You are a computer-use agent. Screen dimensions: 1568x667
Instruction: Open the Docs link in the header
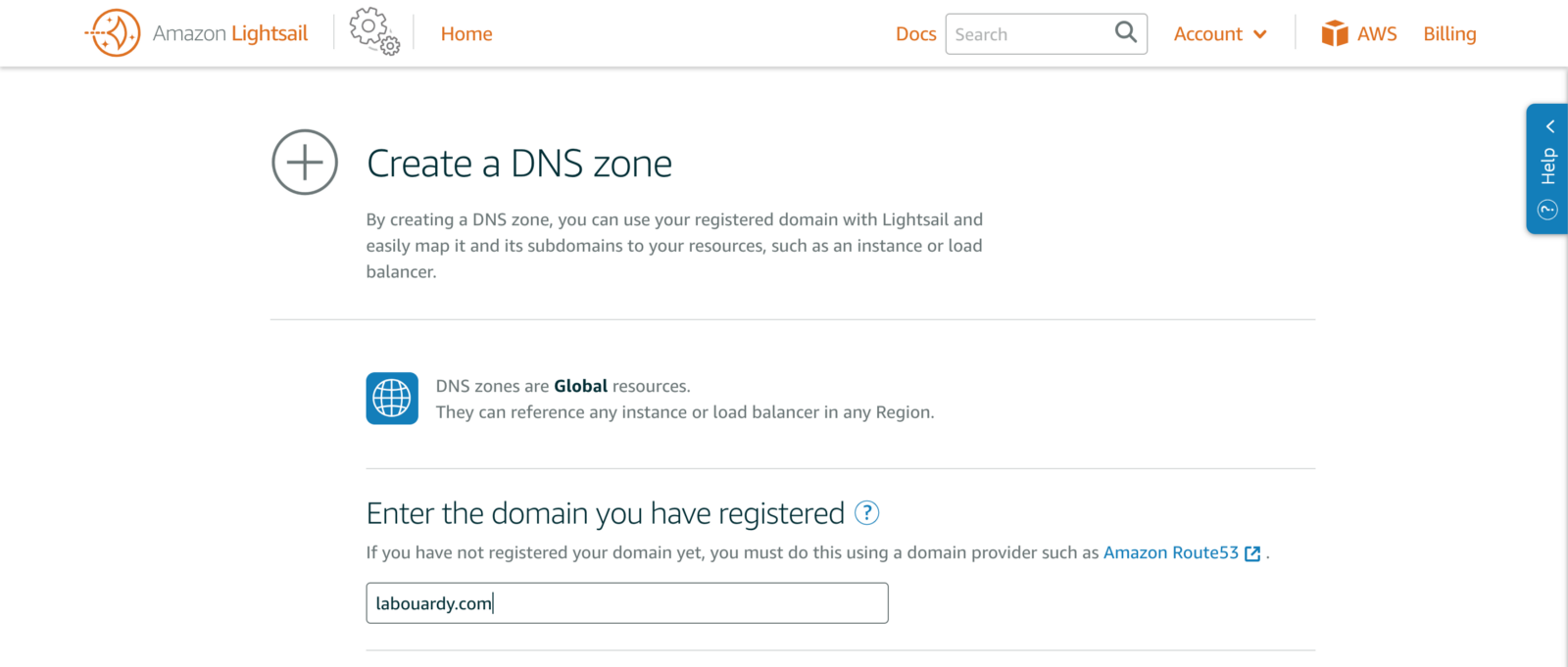coord(915,34)
